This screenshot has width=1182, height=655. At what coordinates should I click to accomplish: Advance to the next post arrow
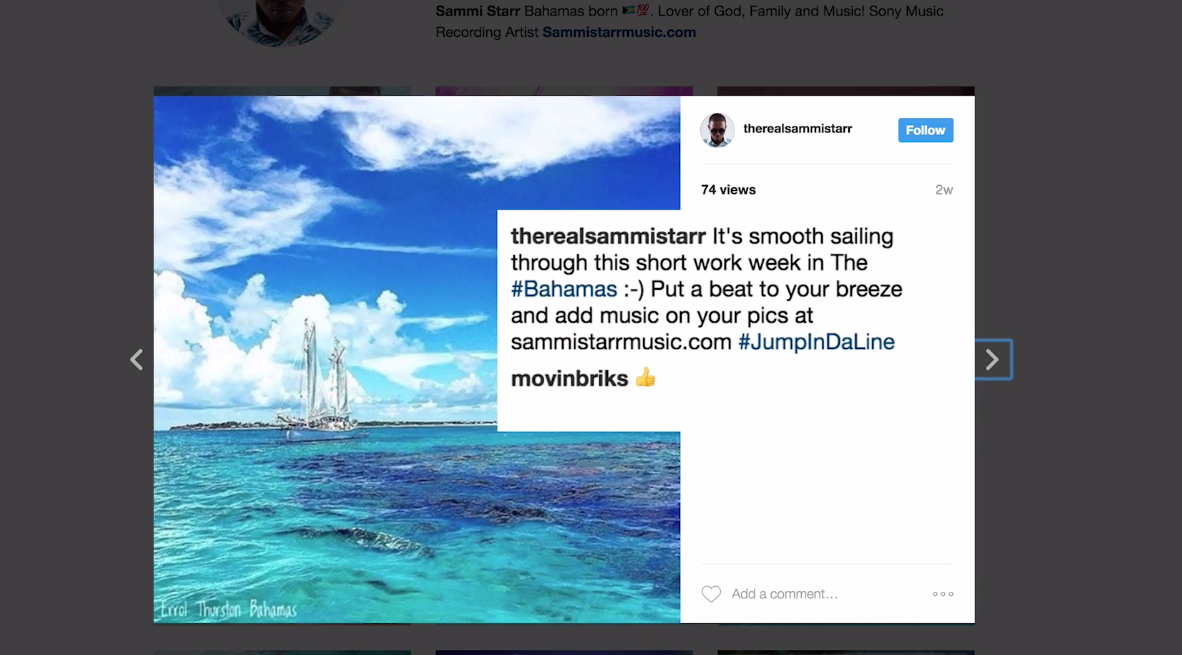tap(993, 360)
